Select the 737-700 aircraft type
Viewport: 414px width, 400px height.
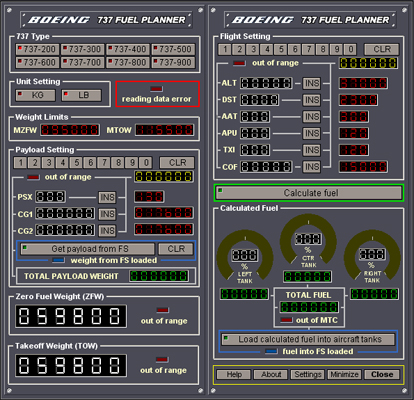pyautogui.click(x=83, y=62)
